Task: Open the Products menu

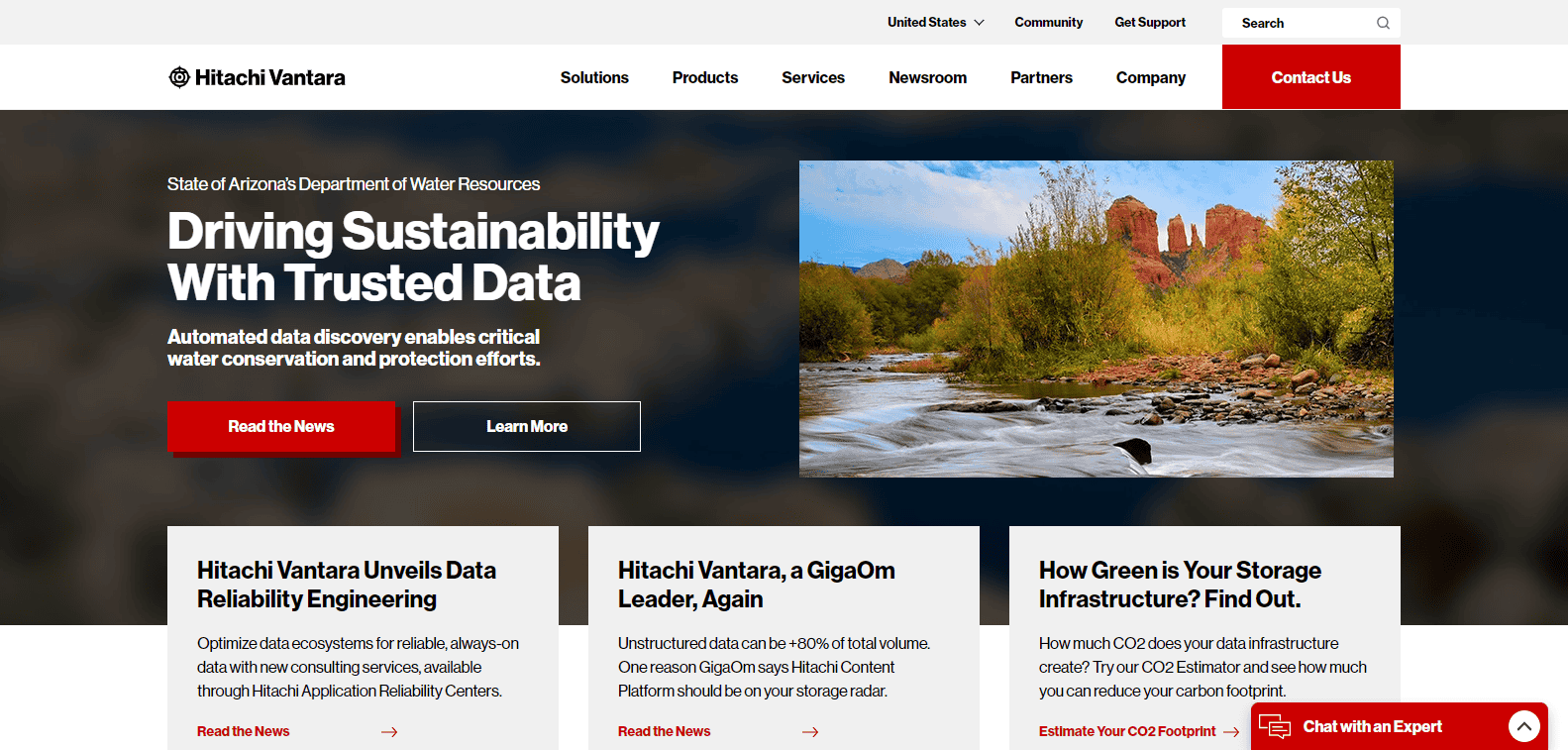Action: point(704,77)
